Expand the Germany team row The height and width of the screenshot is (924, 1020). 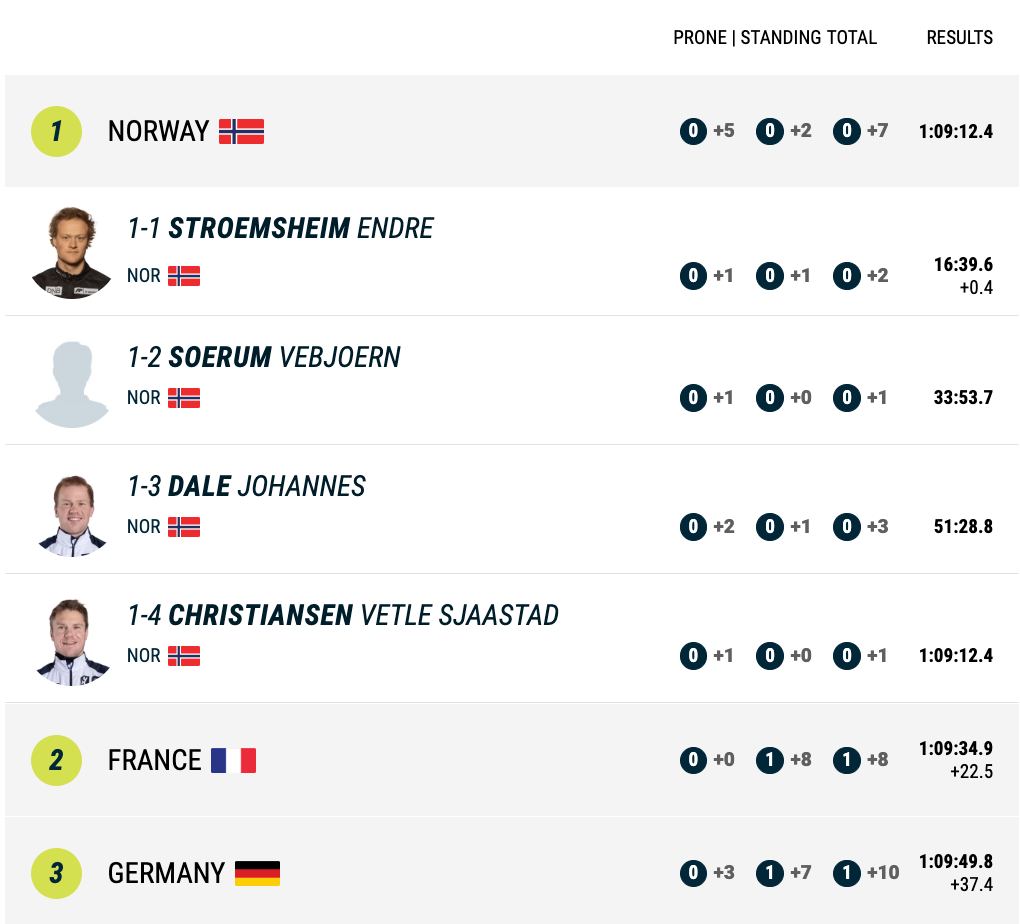(511, 871)
